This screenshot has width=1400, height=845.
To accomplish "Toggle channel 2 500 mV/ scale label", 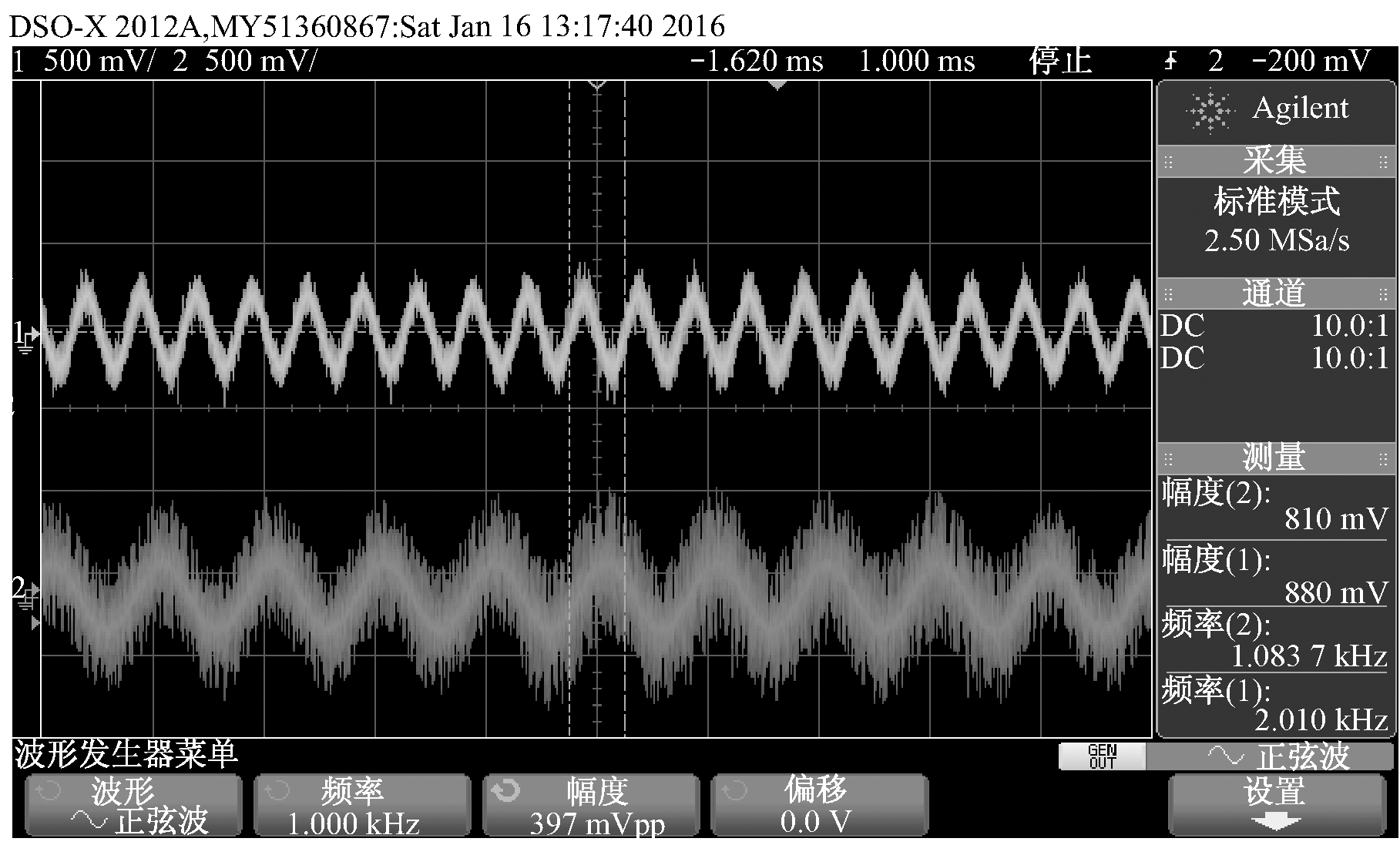I will [x=245, y=61].
